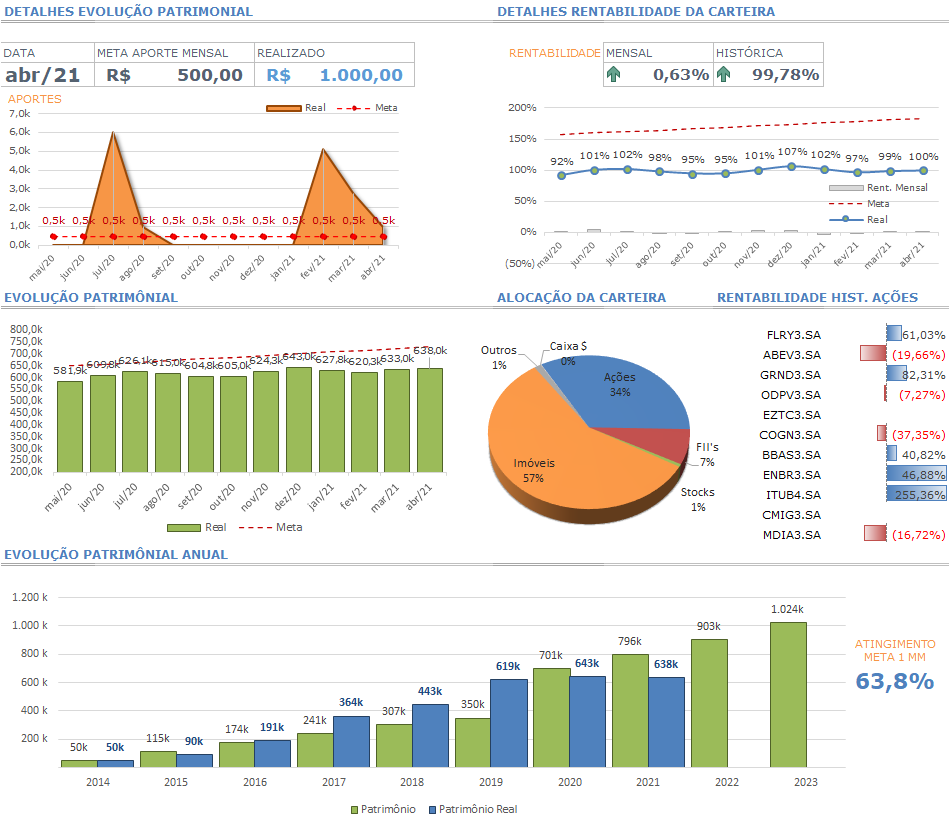Click the blue Real legend marker in rentabilidade chart

click(846, 219)
